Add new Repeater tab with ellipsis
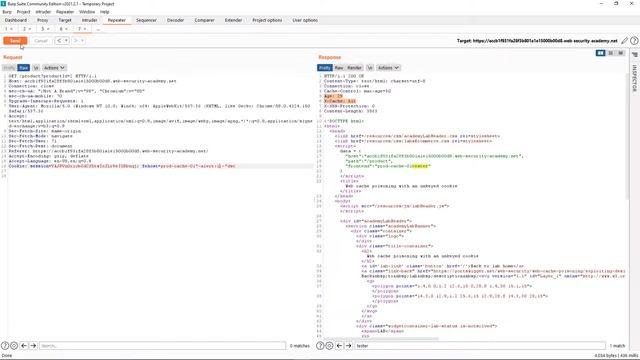Screen dimensions: 640x360 coord(98,29)
